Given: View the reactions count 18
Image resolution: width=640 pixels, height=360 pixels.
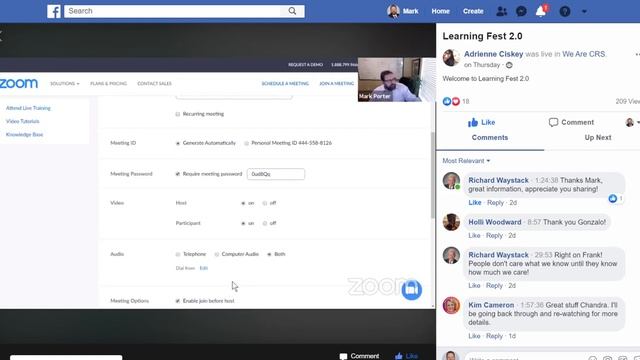Looking at the screenshot, I should [465, 101].
